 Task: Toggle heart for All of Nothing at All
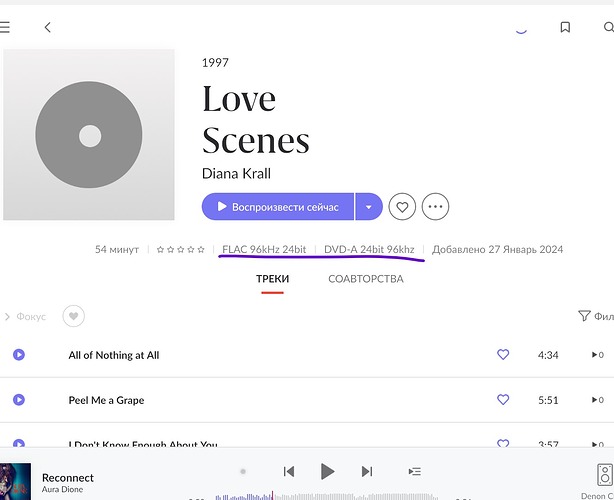503,355
